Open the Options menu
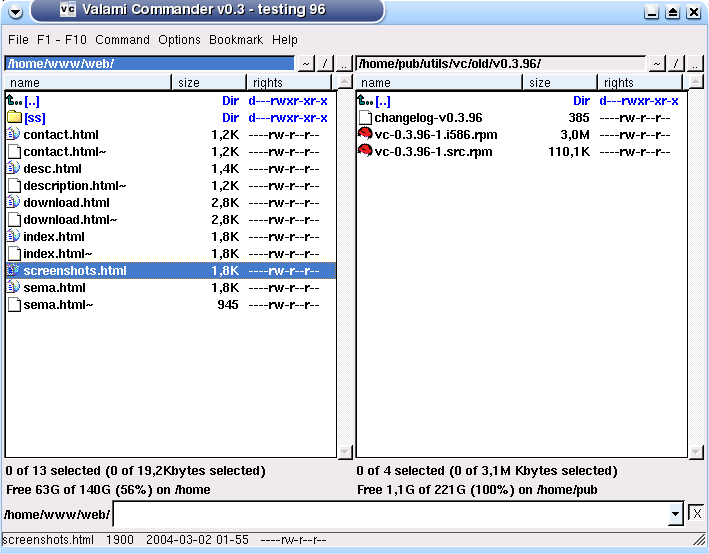 pos(179,40)
